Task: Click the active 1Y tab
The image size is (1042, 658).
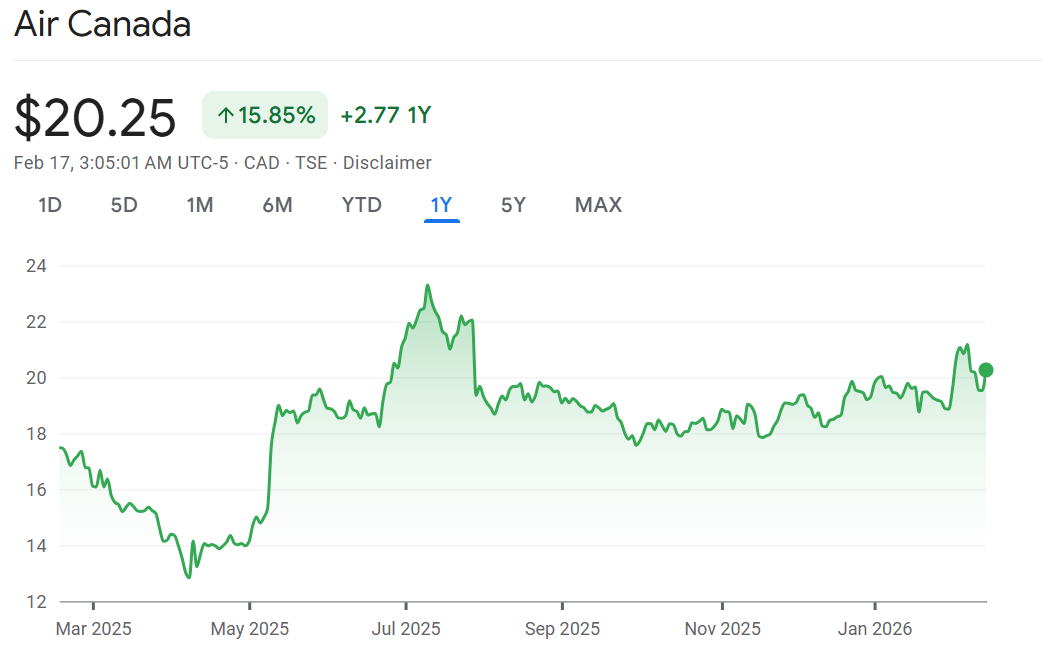Action: pos(441,205)
